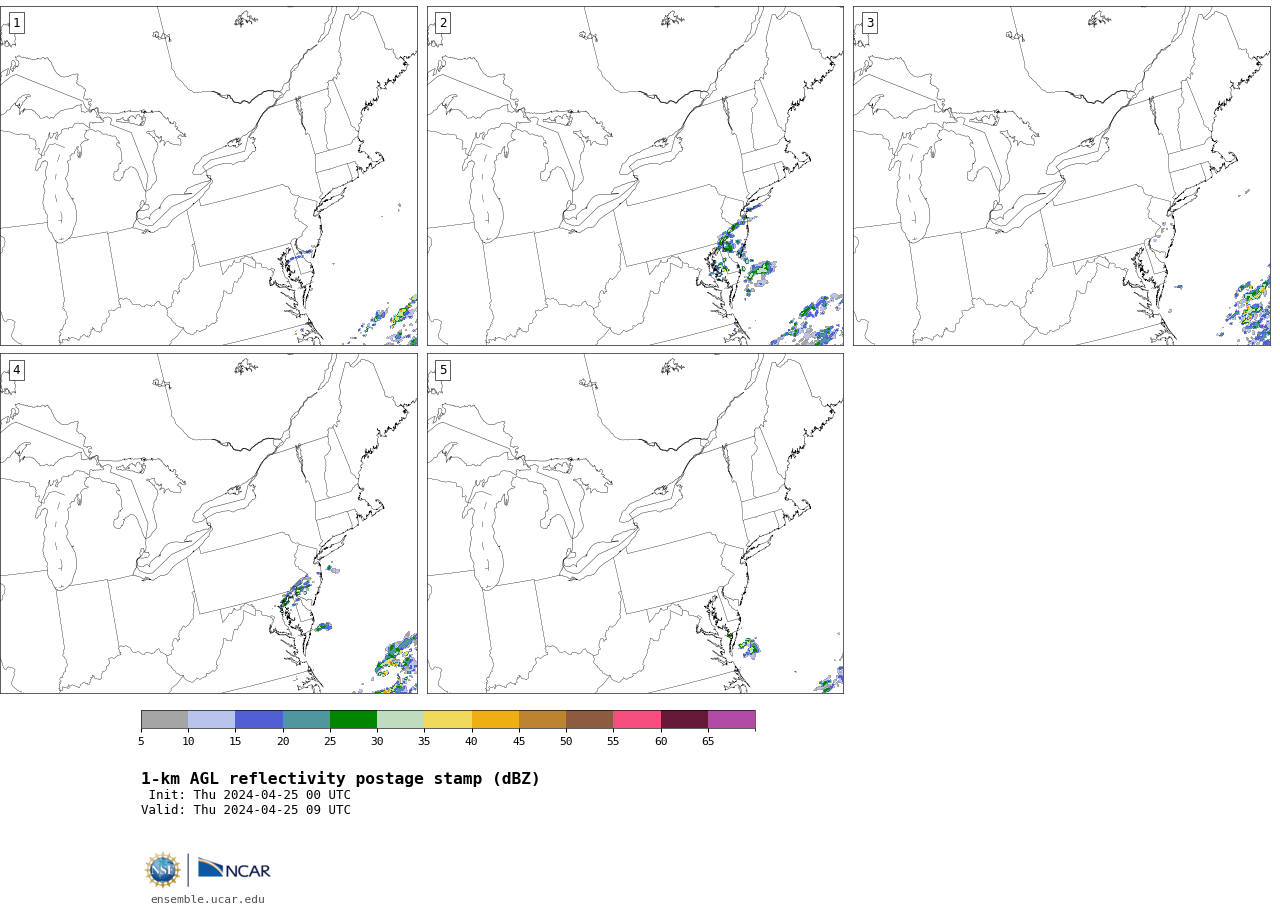
Task: Click the colorbar tick label 30
Action: click(377, 741)
